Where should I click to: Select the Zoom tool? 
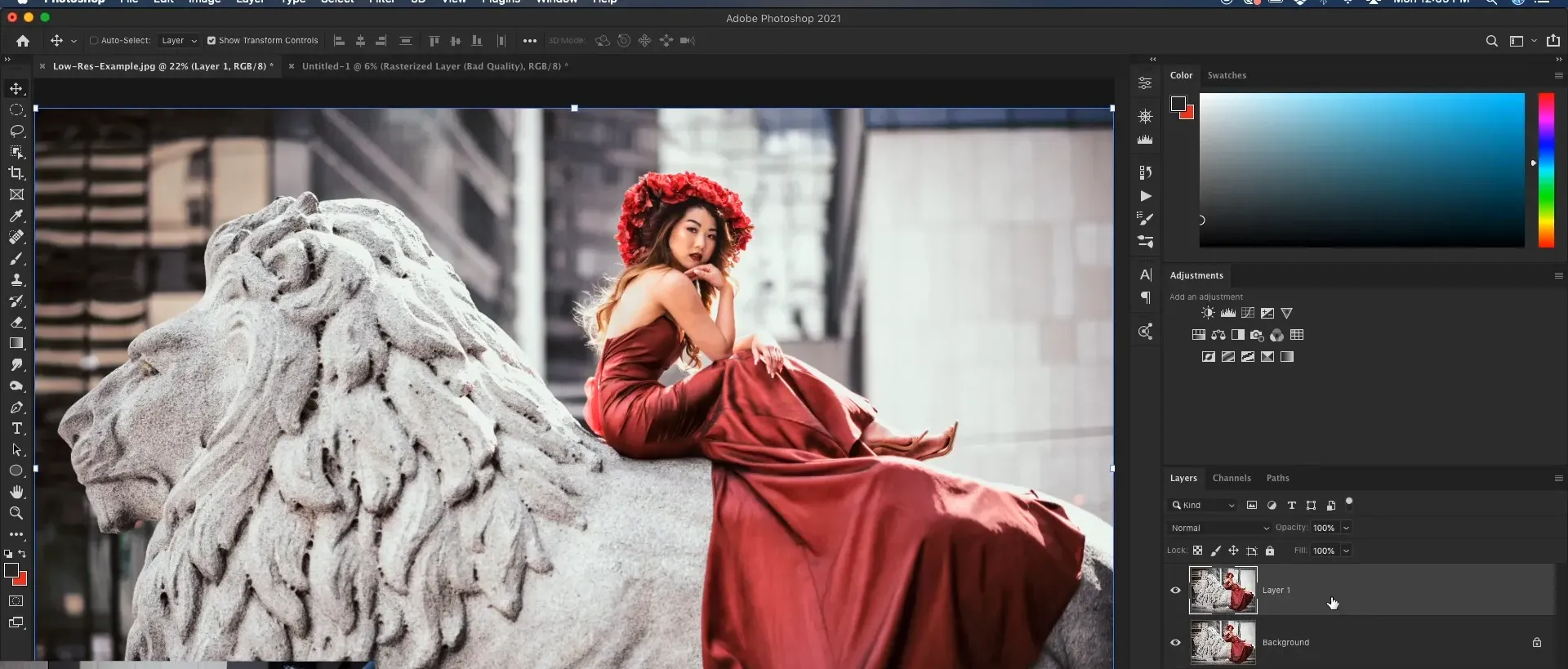(x=16, y=513)
